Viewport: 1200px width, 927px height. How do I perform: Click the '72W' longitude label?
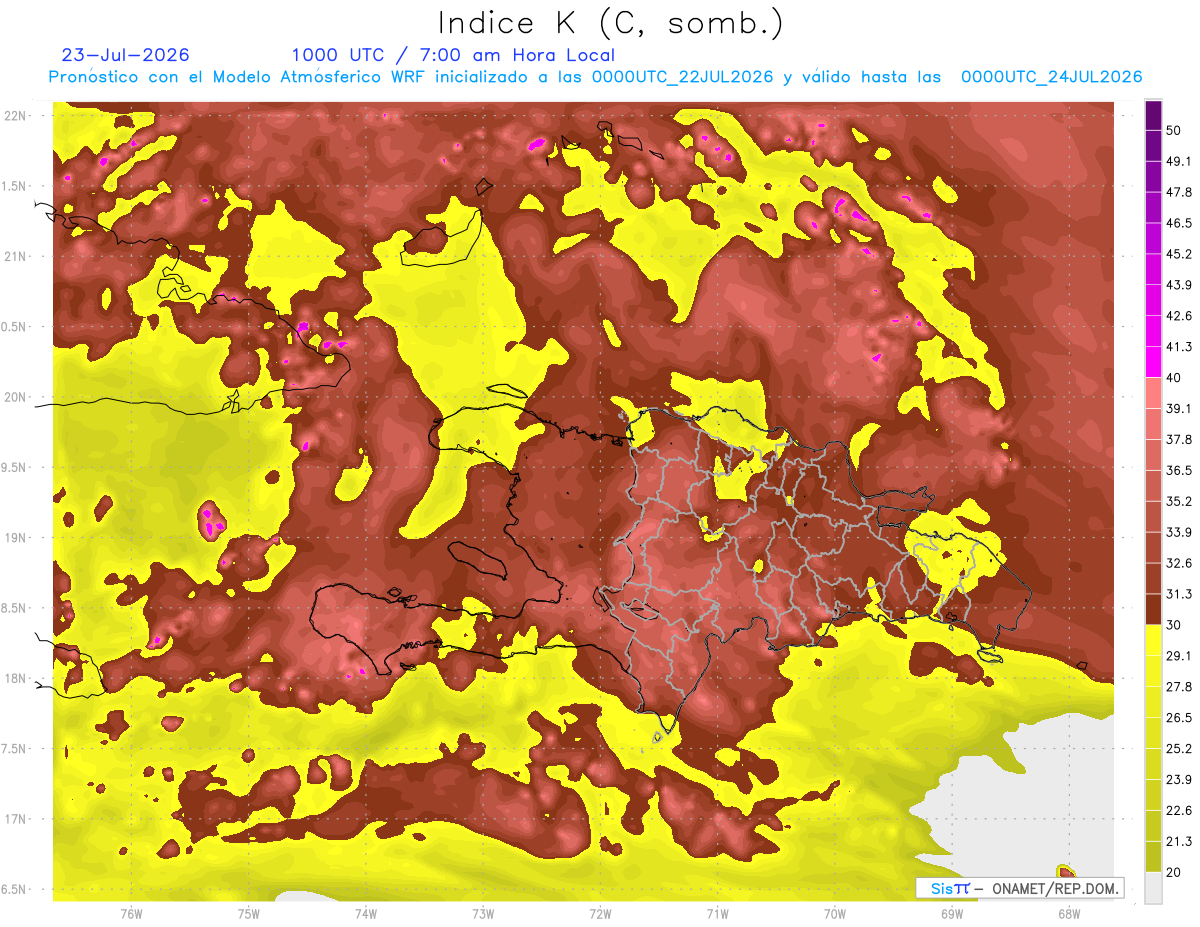click(600, 913)
